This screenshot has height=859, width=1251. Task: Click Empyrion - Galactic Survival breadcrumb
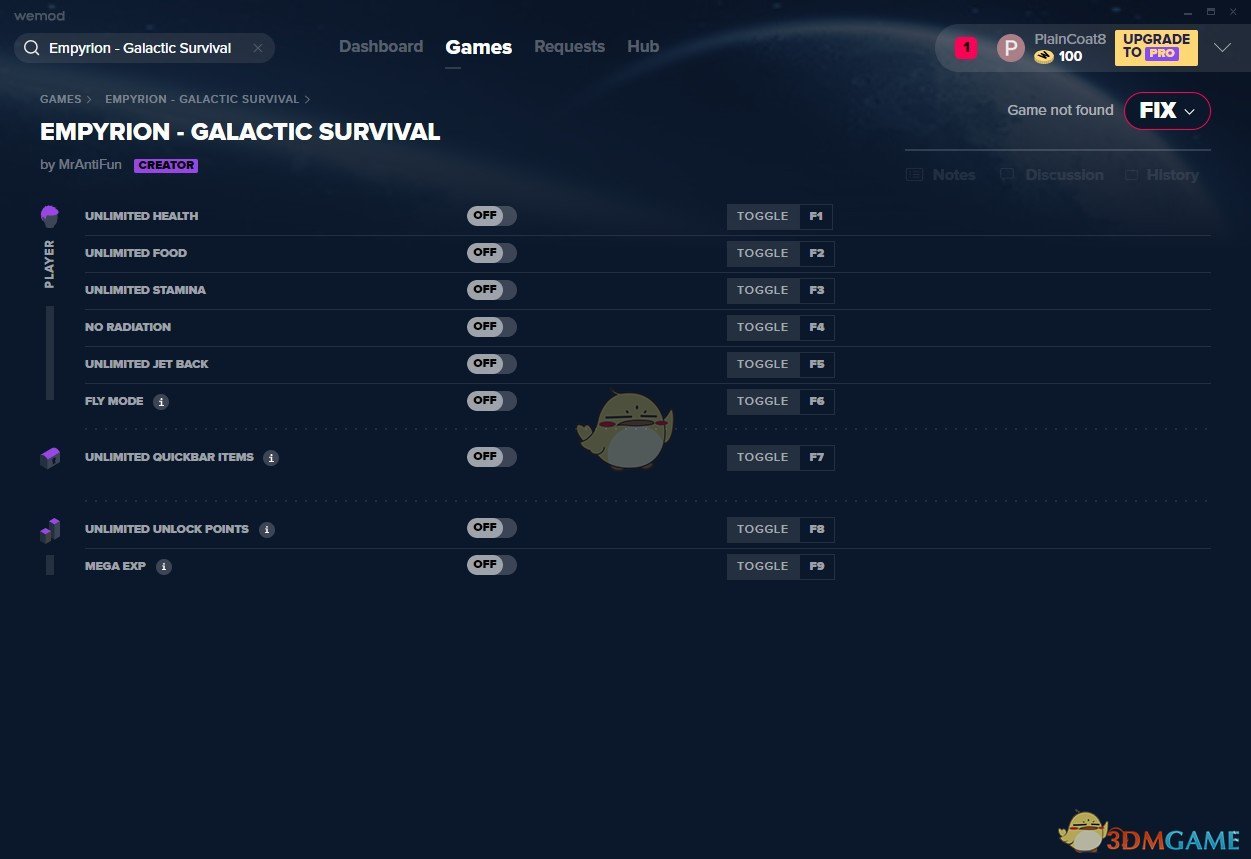tap(202, 100)
